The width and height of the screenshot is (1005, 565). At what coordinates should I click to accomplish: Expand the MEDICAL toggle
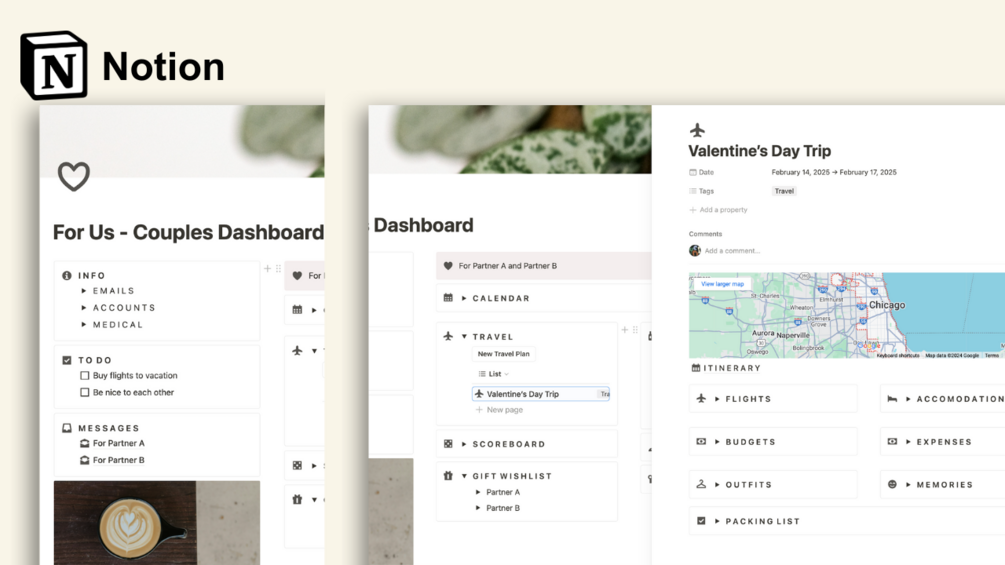[84, 325]
